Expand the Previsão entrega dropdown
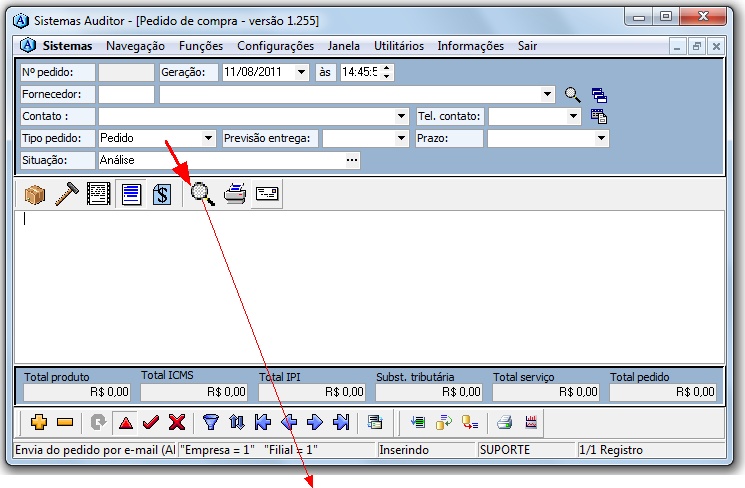 tap(401, 138)
